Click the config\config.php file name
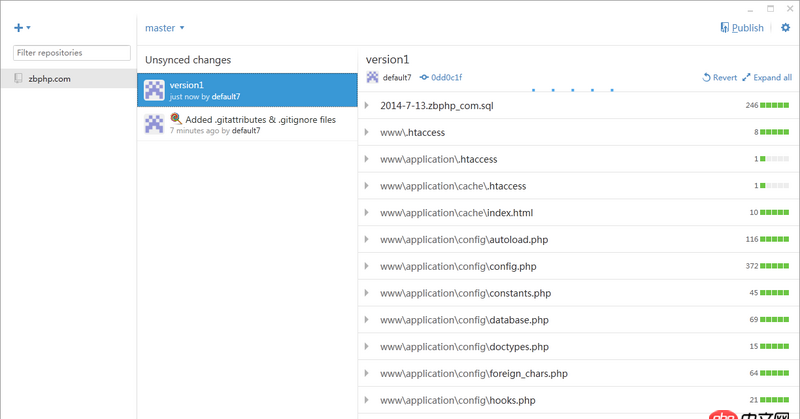 coord(458,266)
